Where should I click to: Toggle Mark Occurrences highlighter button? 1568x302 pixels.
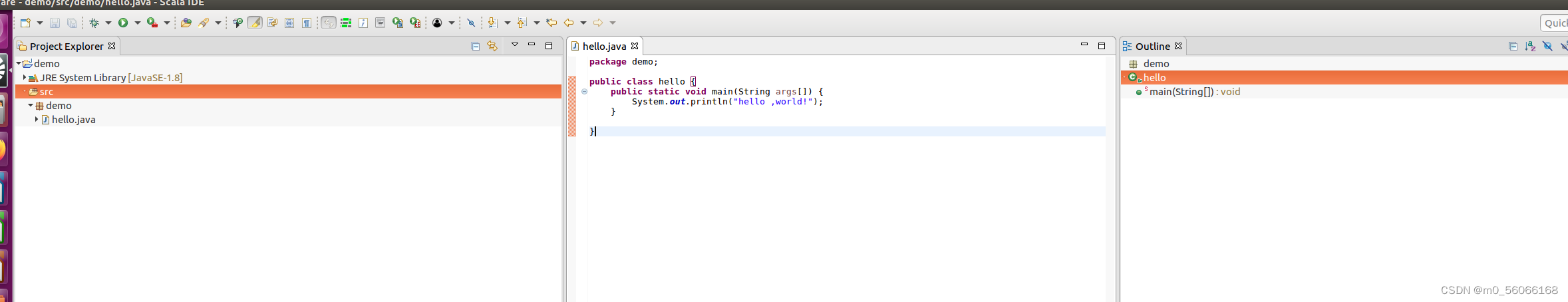coord(254,23)
